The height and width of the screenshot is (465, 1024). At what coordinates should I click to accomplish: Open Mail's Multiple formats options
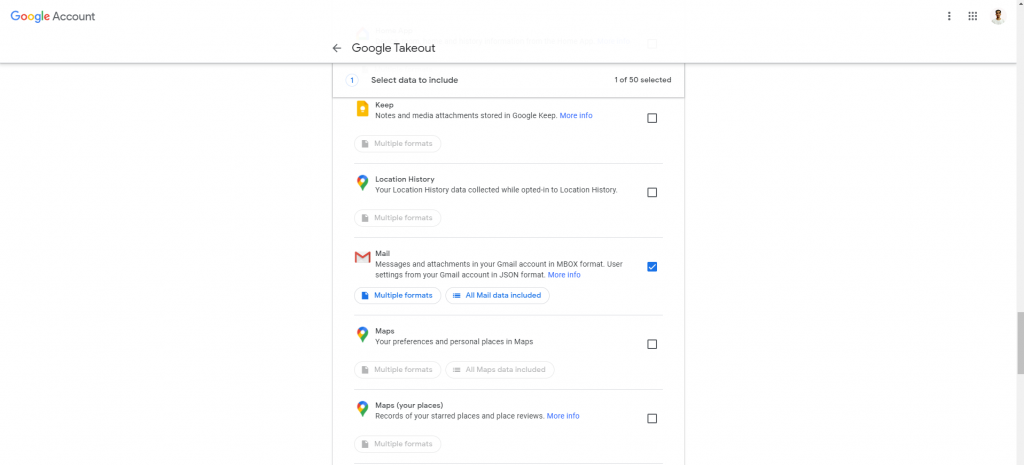click(x=398, y=295)
